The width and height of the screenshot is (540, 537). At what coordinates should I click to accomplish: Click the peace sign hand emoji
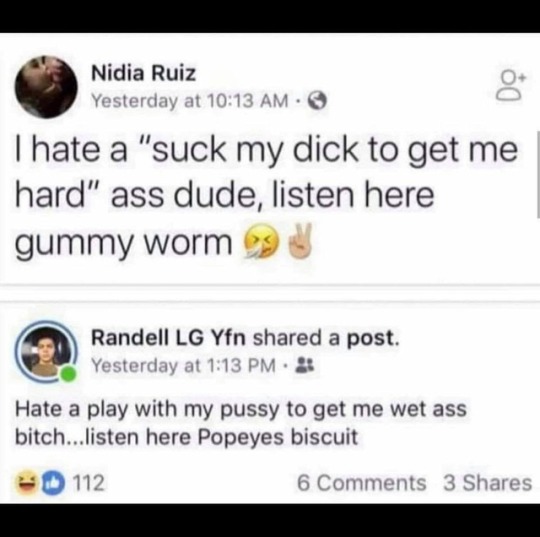click(x=301, y=240)
